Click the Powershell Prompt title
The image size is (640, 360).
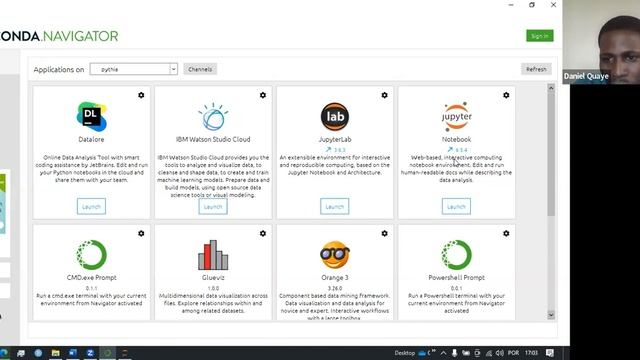coord(456,278)
